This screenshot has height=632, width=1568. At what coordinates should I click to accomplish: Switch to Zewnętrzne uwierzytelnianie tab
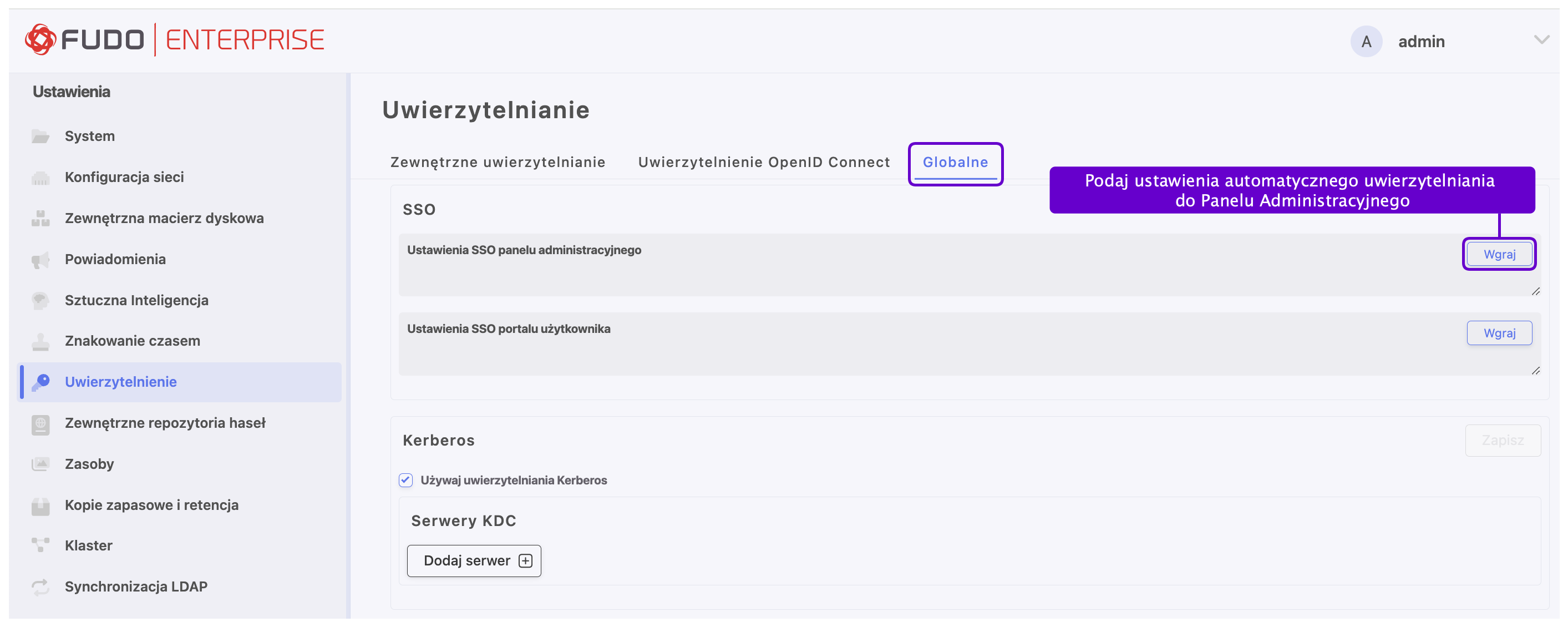498,162
